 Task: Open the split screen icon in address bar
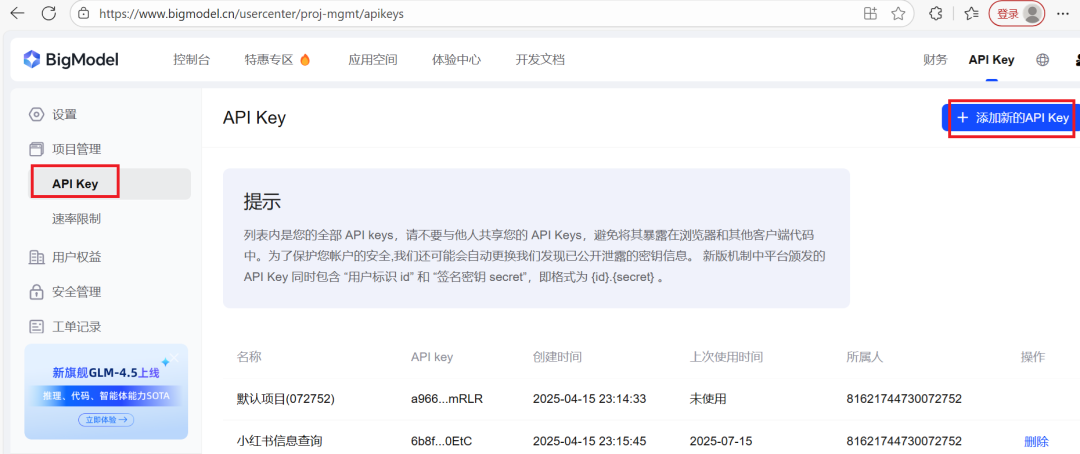pos(871,13)
